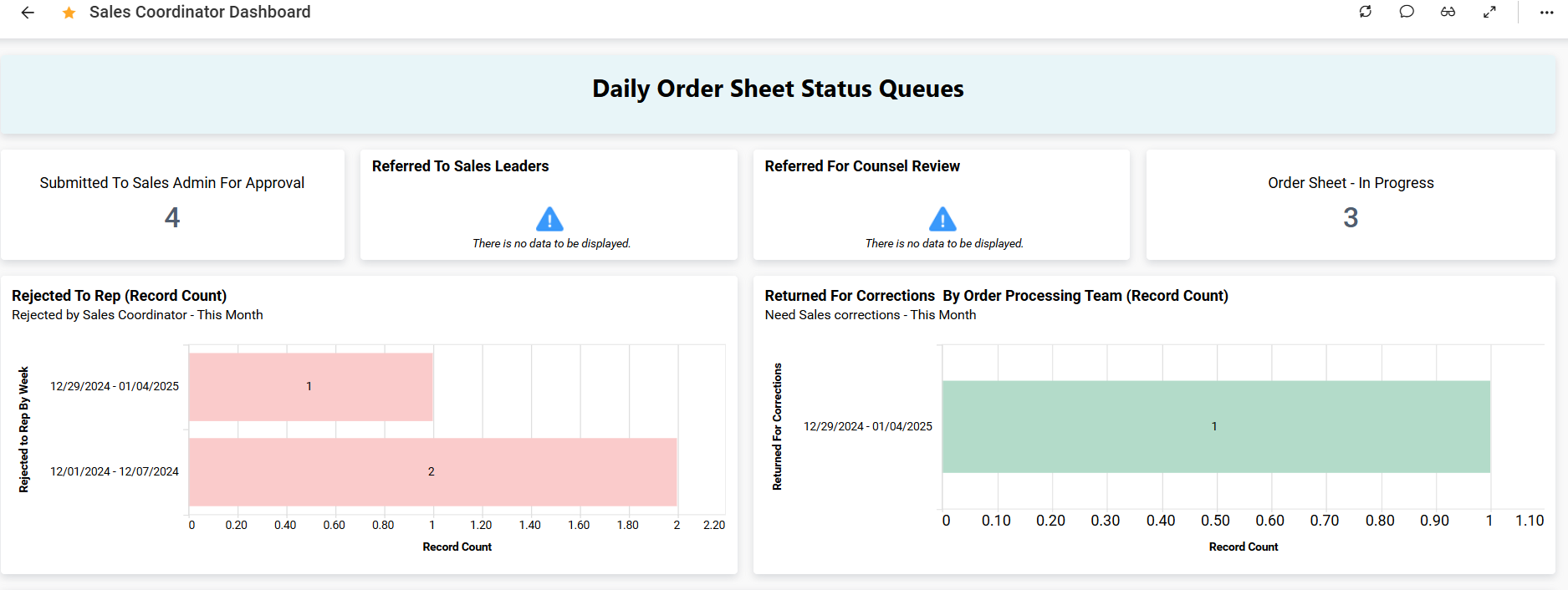
Task: Open Submitted To Sales Admin count 4
Action: pyautogui.click(x=172, y=218)
